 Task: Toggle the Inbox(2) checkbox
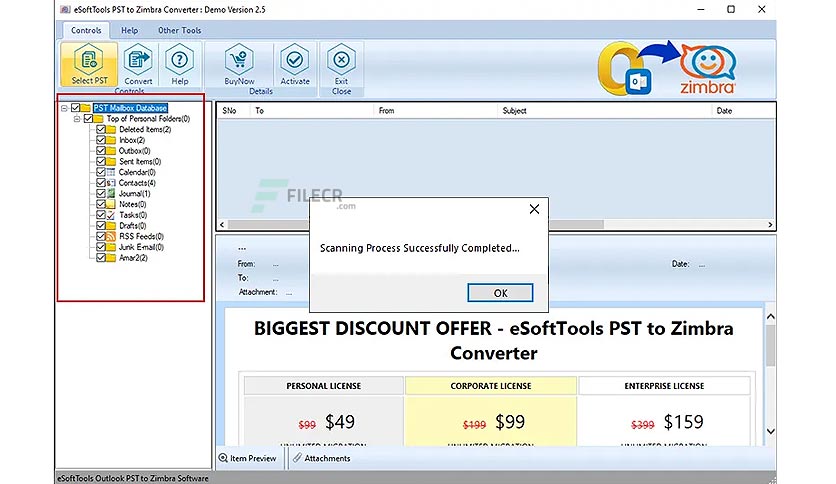[x=101, y=140]
